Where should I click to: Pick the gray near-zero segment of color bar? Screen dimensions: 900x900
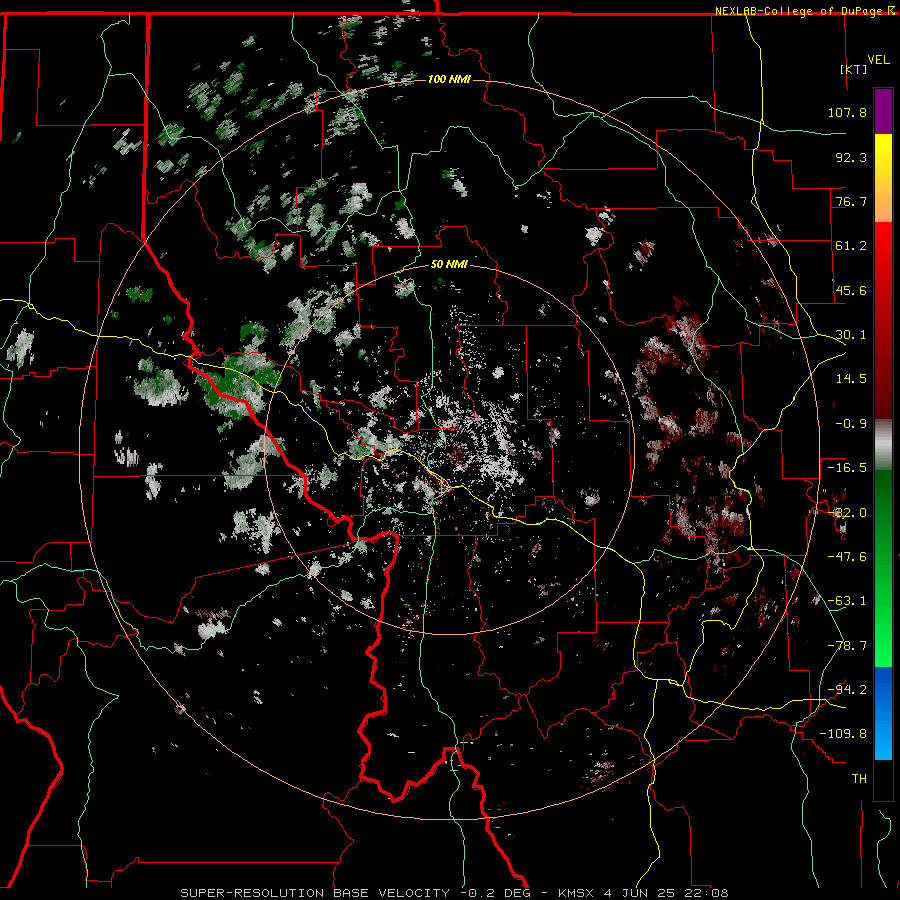(x=883, y=445)
